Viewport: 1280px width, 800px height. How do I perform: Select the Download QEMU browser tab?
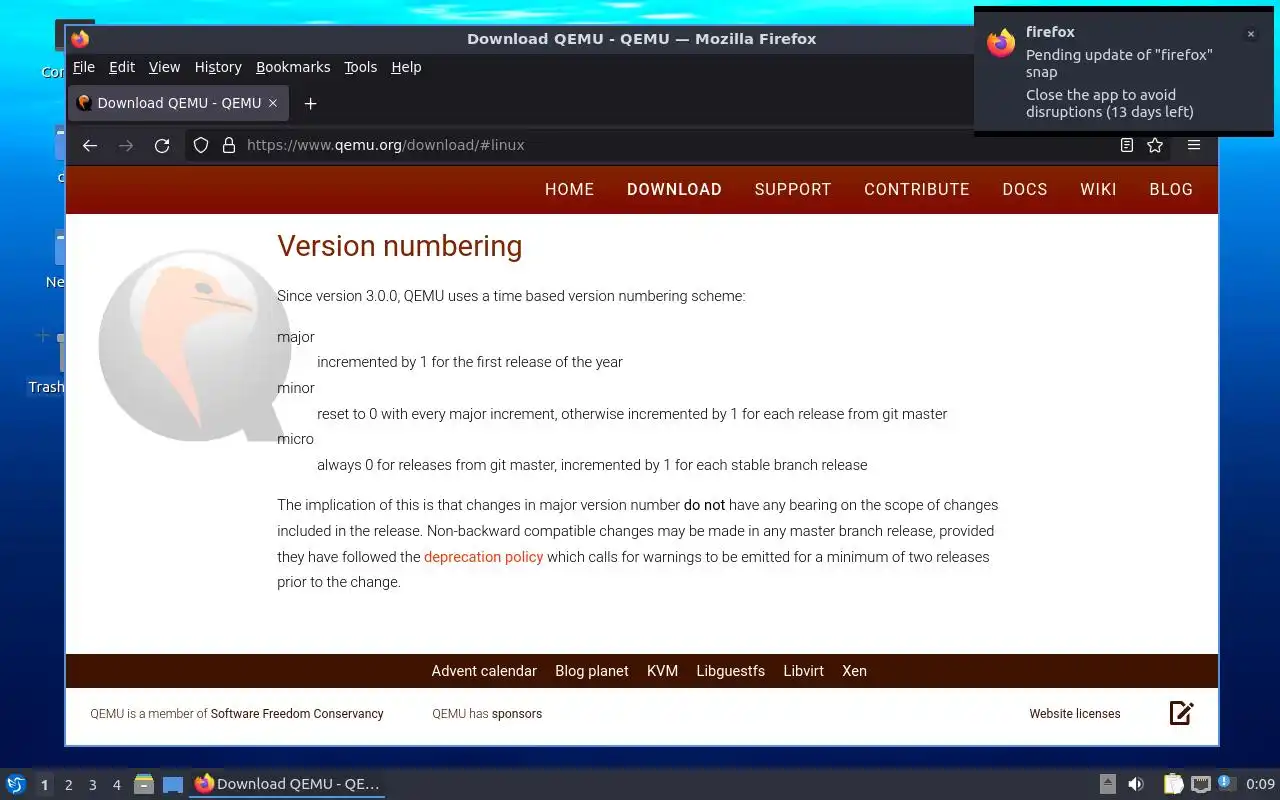179,103
